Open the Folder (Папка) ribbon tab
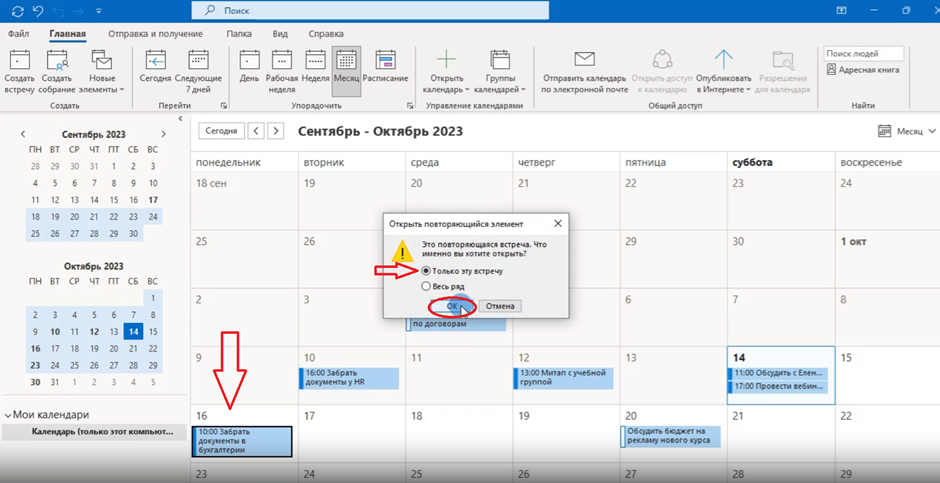Image resolution: width=940 pixels, height=483 pixels. pyautogui.click(x=239, y=33)
